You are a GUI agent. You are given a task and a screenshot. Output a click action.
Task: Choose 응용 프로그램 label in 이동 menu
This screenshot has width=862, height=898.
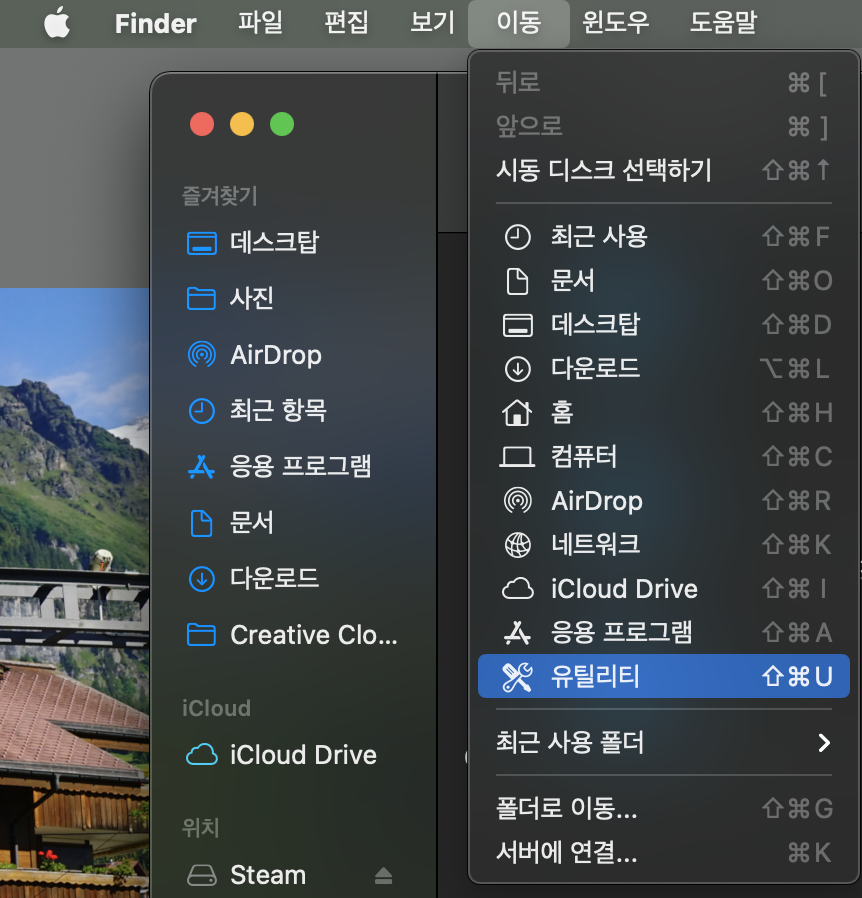[x=621, y=633]
